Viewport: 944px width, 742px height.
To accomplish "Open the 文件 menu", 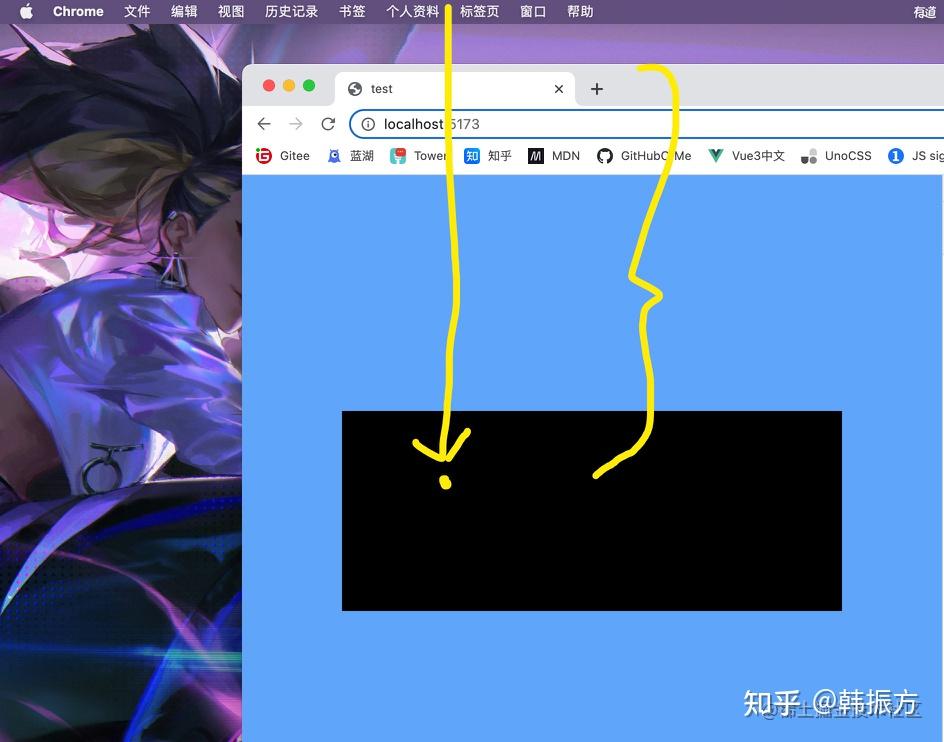I will 137,11.
